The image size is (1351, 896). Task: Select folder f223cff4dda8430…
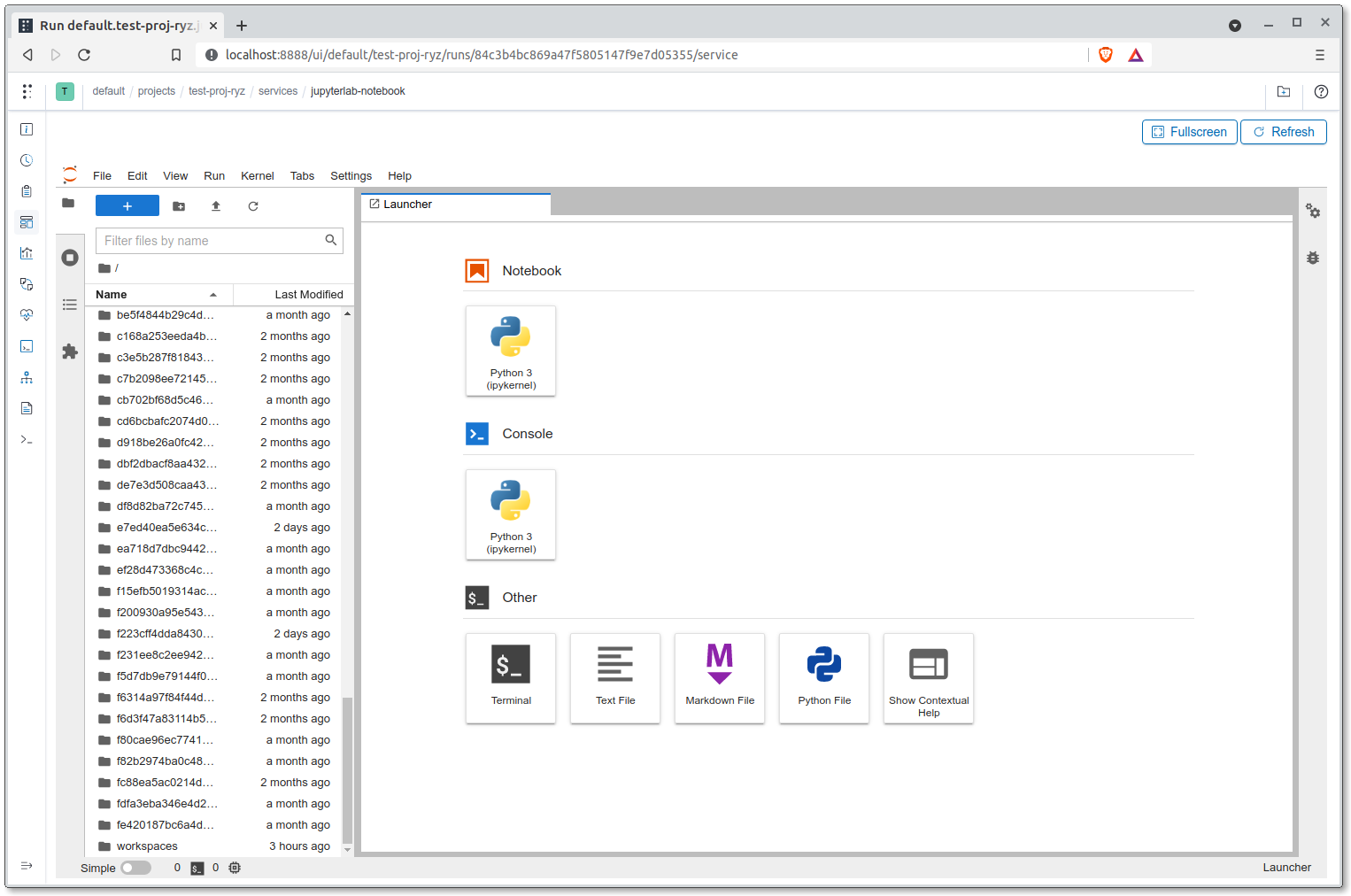[214, 634]
